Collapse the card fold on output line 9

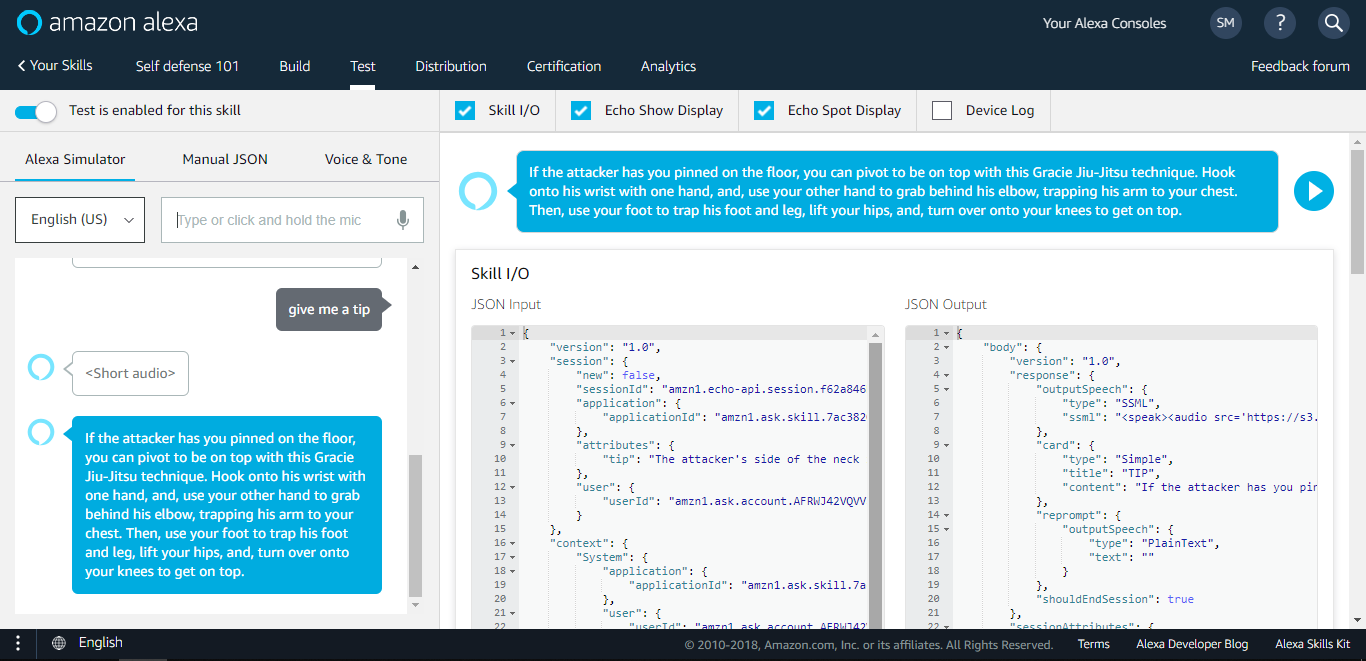click(x=946, y=445)
